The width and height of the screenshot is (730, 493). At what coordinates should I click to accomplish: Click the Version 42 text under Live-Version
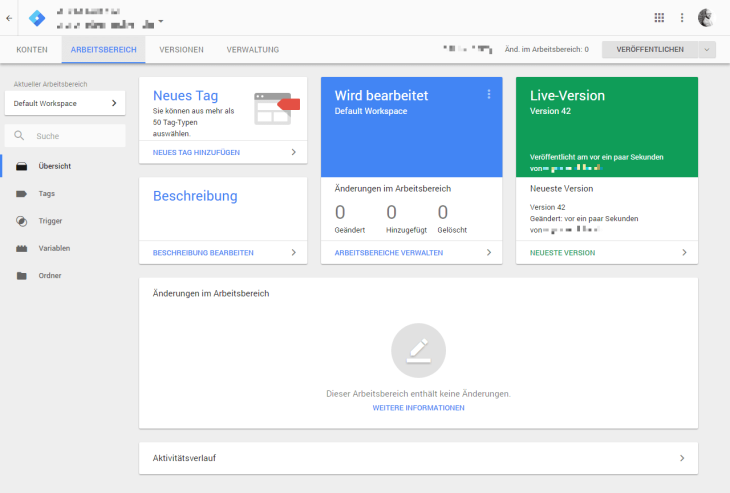550,111
